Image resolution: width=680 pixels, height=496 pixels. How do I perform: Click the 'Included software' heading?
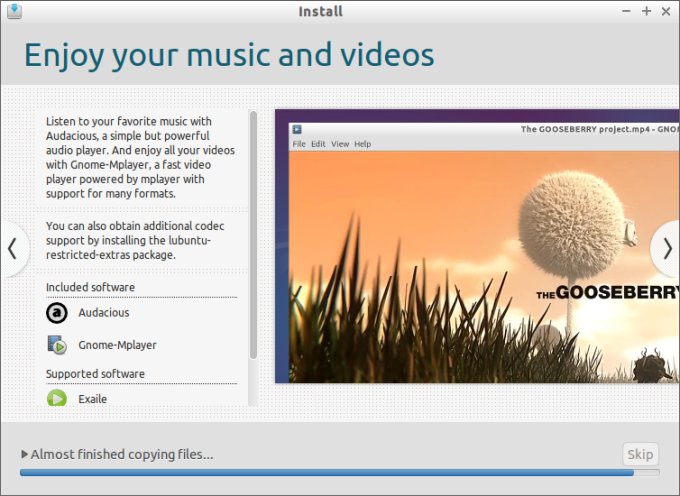90,287
